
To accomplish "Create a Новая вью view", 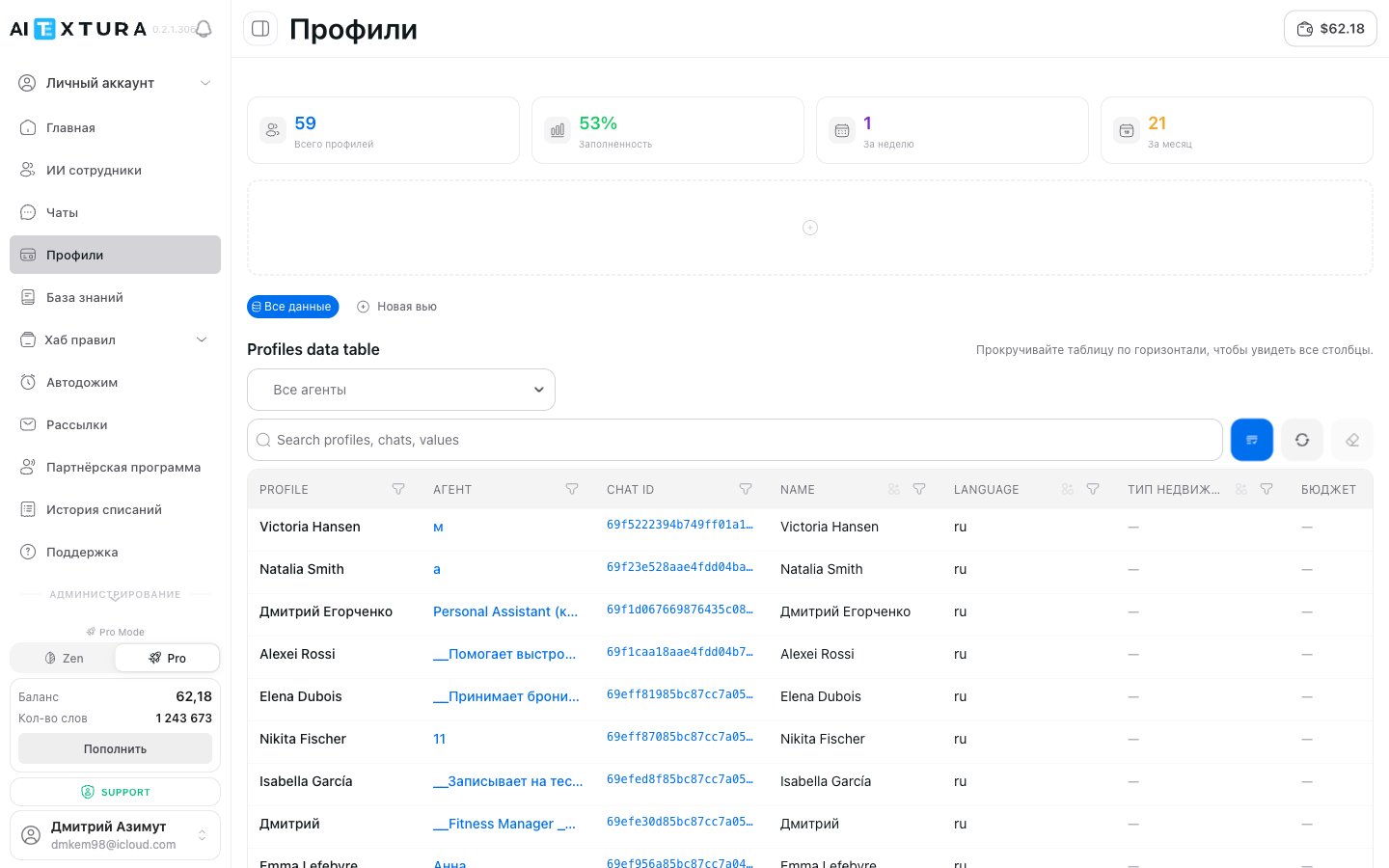I will [x=396, y=307].
